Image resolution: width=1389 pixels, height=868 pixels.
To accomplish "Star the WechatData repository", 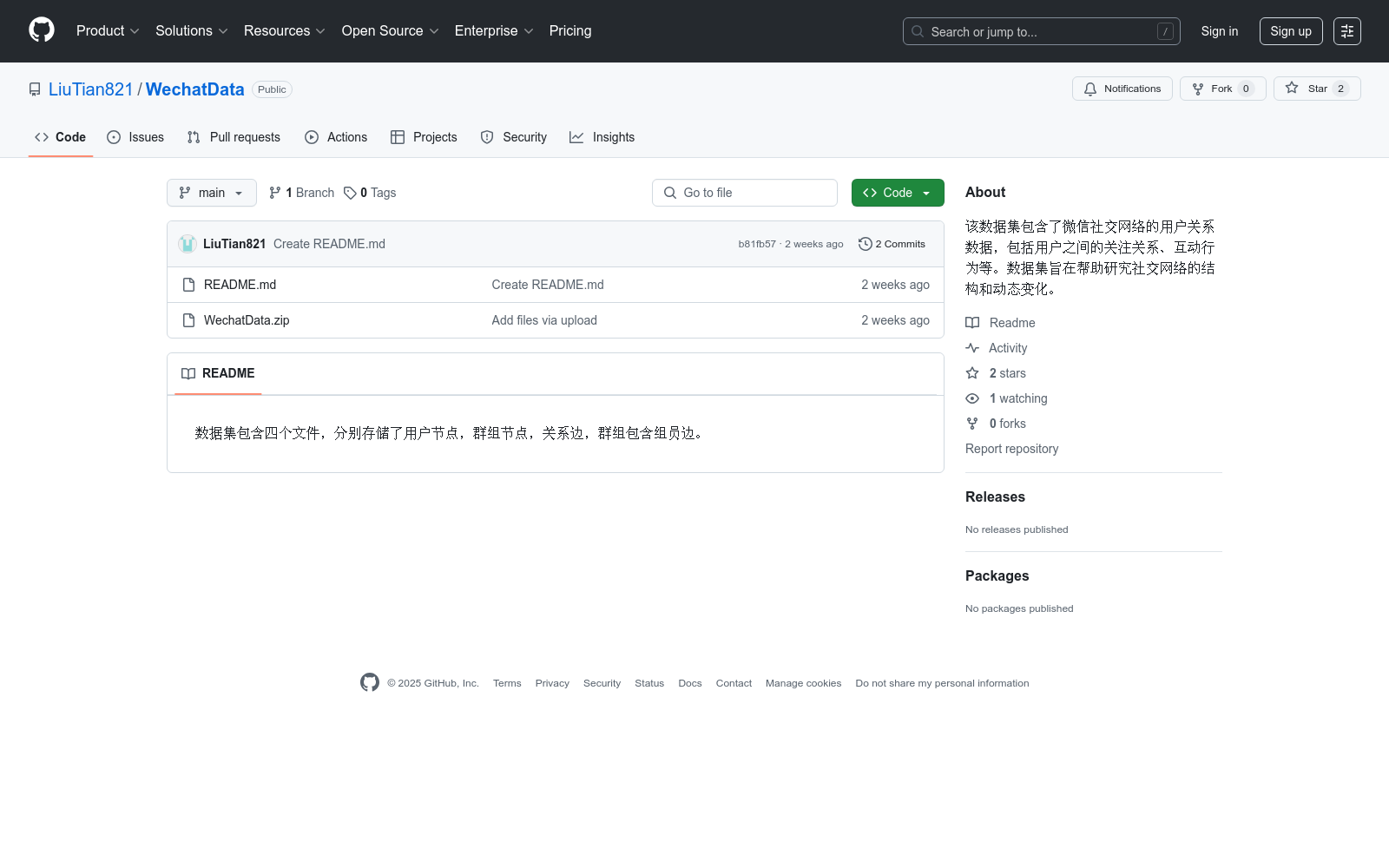I will [x=1317, y=89].
